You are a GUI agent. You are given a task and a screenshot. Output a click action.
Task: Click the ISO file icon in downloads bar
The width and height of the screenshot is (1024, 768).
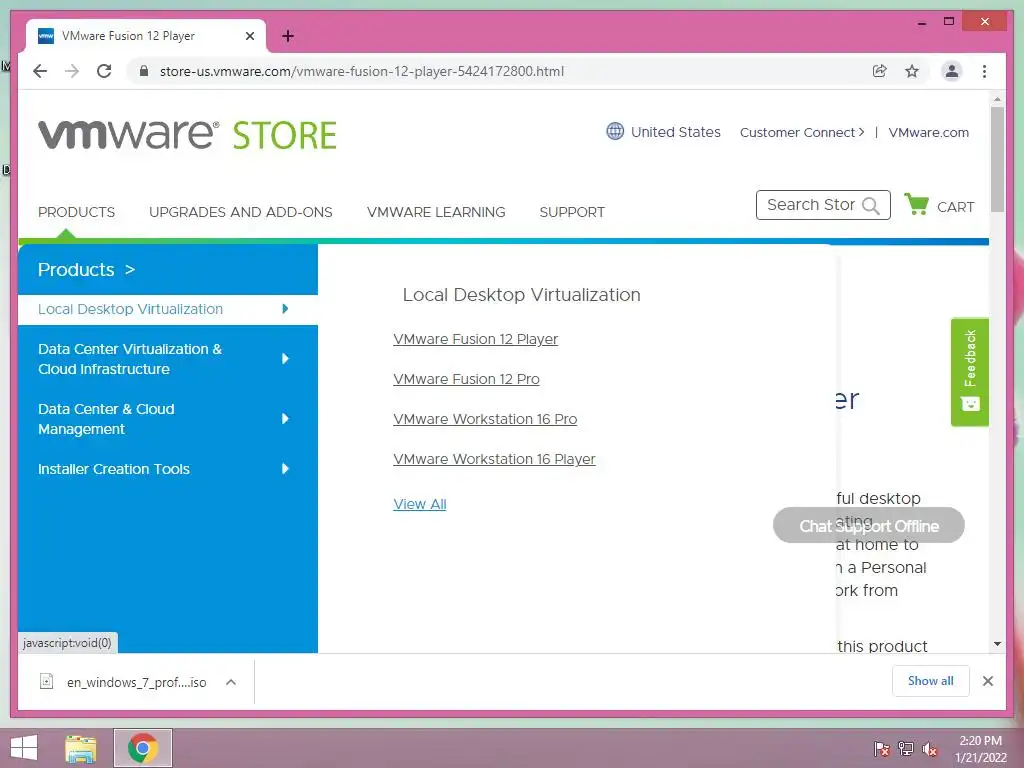(46, 681)
